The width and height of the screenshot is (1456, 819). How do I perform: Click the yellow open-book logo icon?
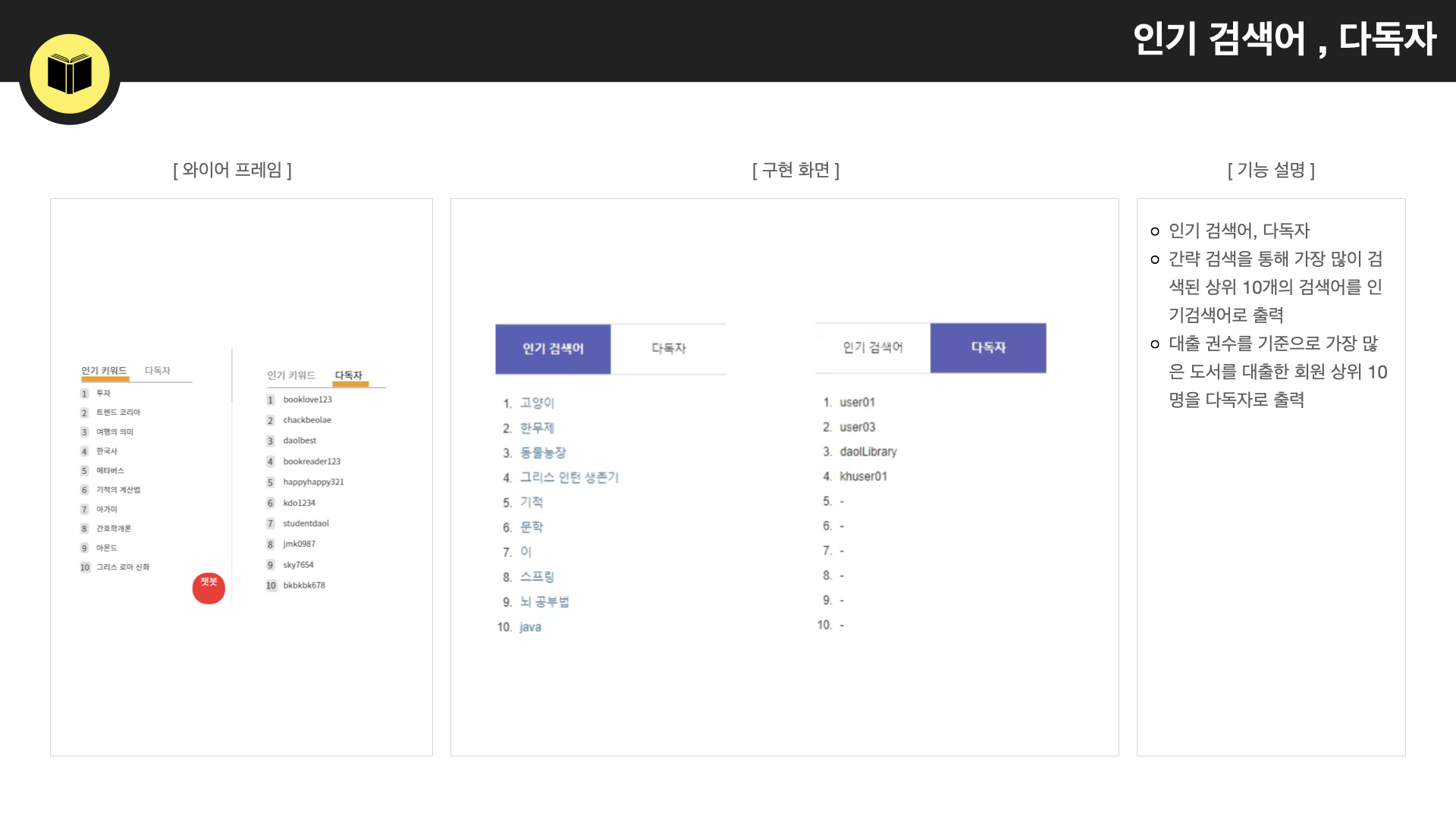click(x=70, y=74)
